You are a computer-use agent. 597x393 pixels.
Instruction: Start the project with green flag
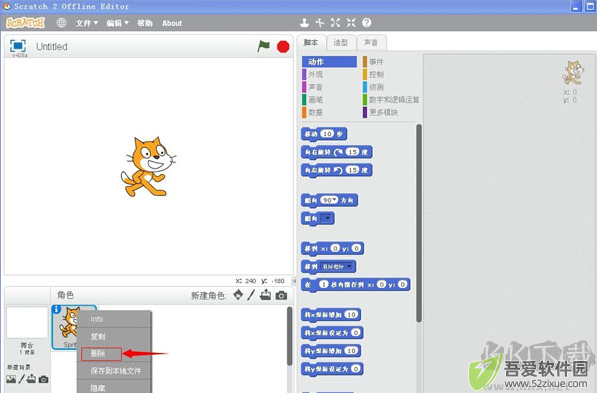pyautogui.click(x=263, y=46)
